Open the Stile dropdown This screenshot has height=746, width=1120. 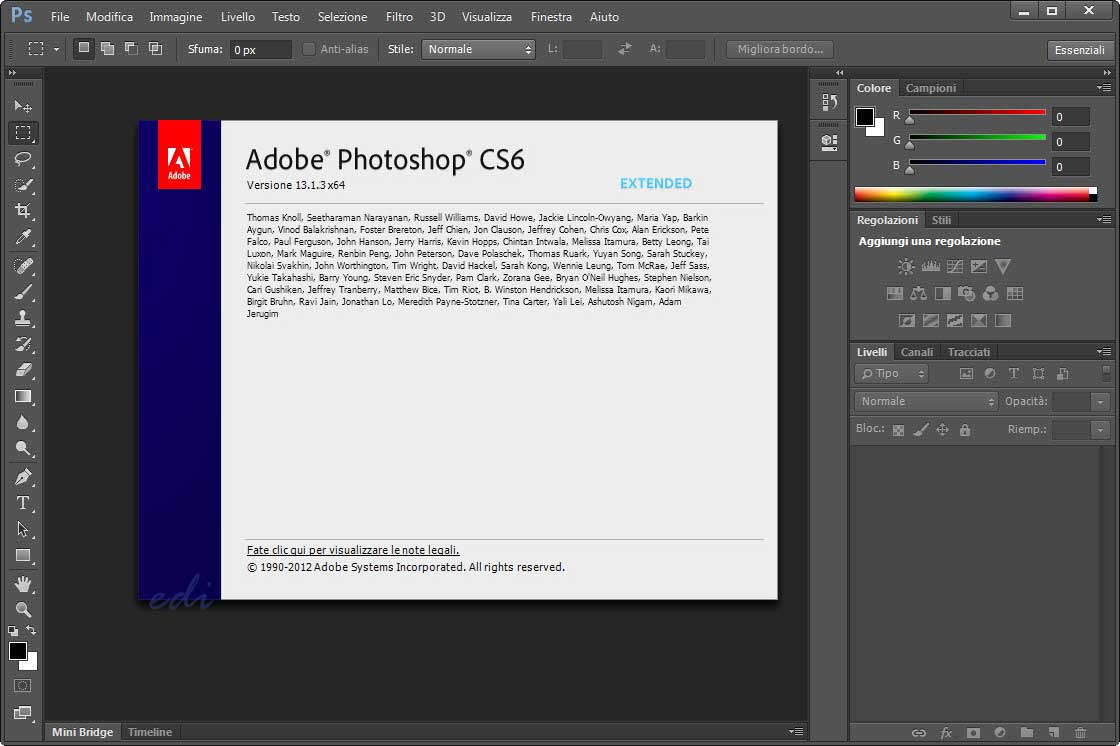[478, 49]
